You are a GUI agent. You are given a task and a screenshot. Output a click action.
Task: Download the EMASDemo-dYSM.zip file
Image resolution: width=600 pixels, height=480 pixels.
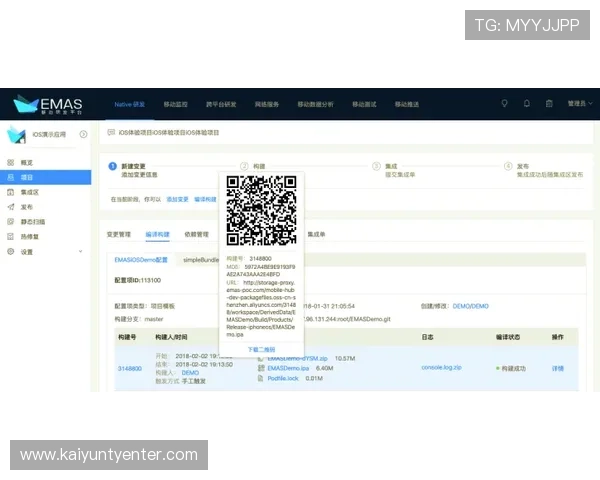click(297, 359)
